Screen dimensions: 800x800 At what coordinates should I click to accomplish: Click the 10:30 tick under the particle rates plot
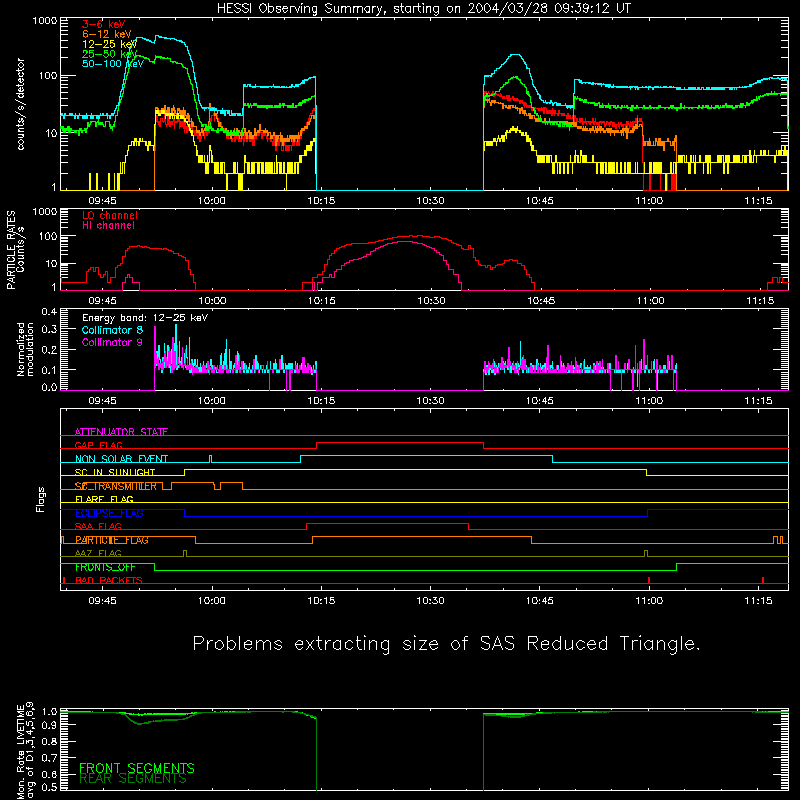click(x=431, y=301)
